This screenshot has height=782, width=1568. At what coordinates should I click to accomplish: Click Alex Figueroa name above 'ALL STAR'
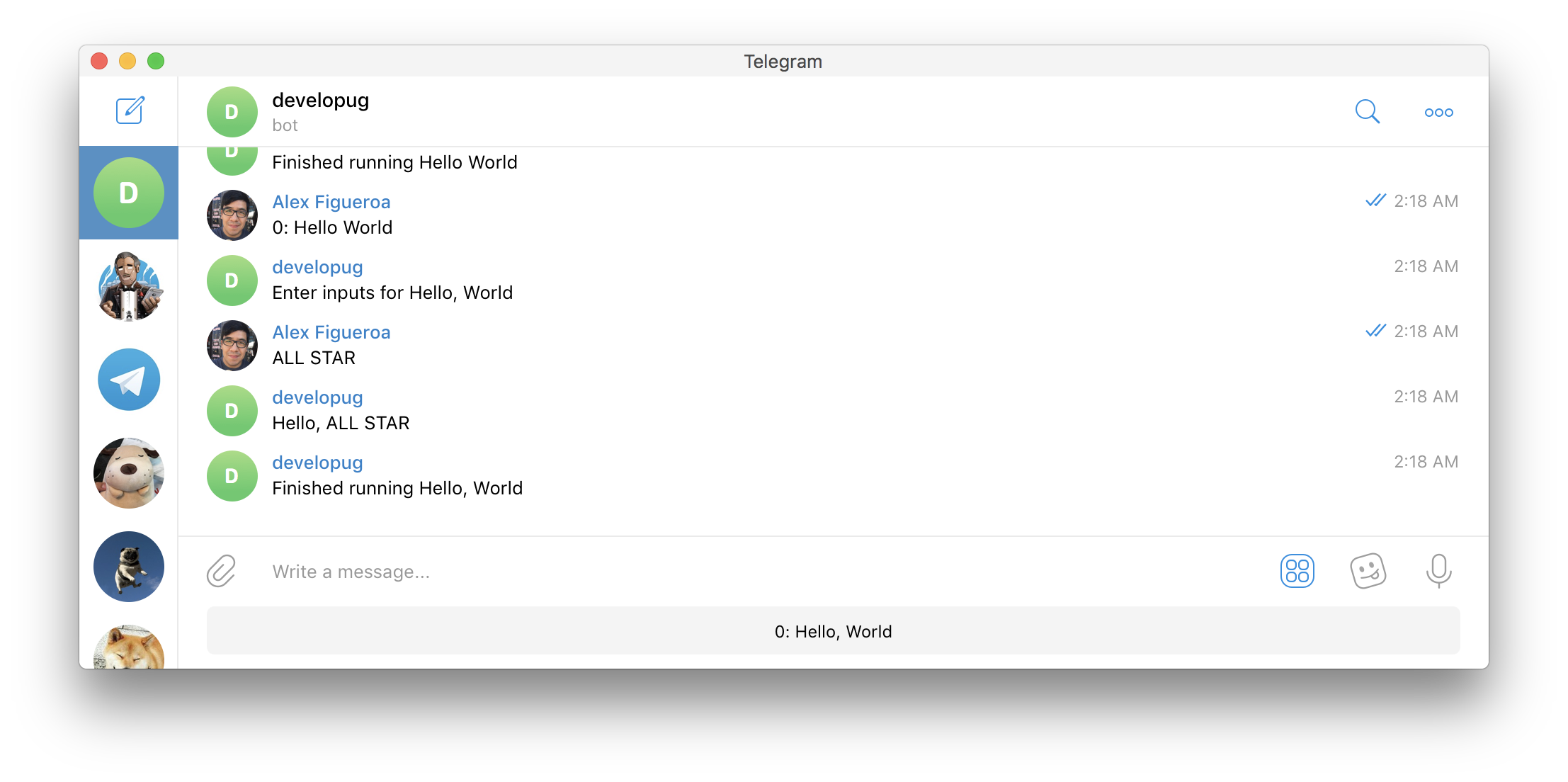(331, 332)
